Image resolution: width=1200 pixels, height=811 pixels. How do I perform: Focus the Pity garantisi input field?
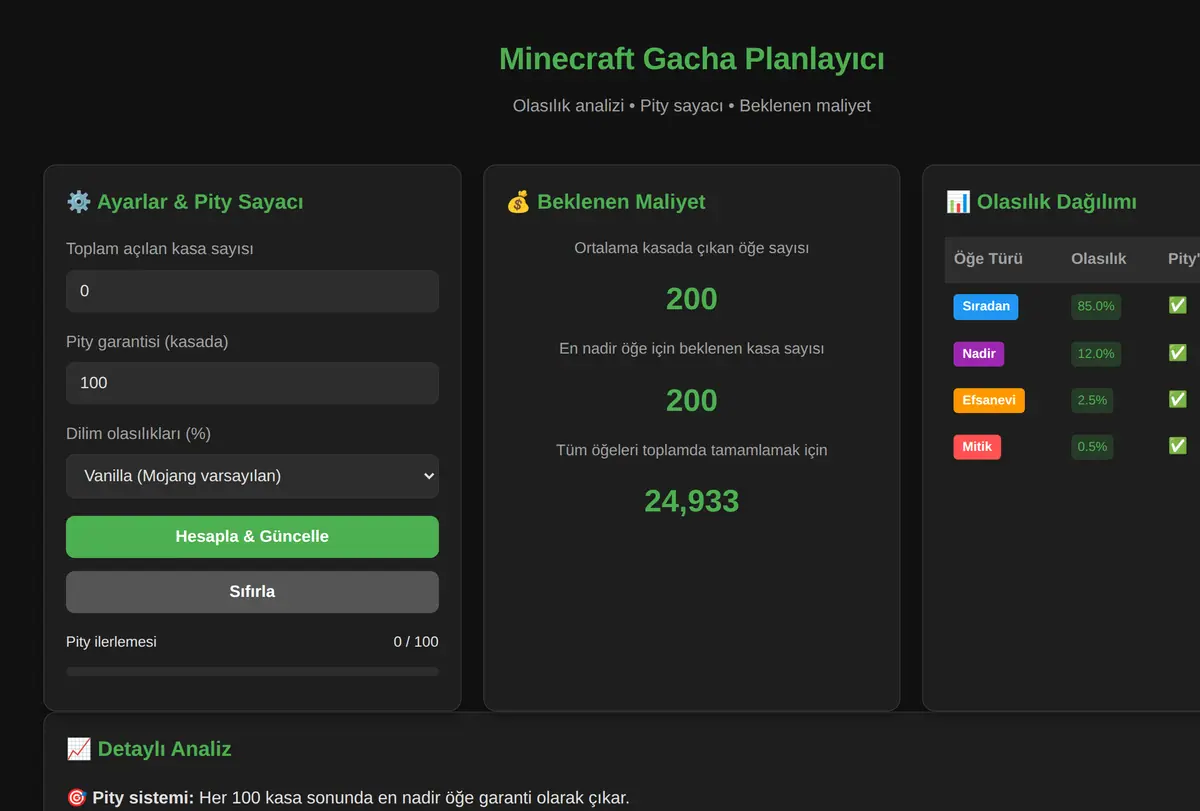(x=252, y=383)
